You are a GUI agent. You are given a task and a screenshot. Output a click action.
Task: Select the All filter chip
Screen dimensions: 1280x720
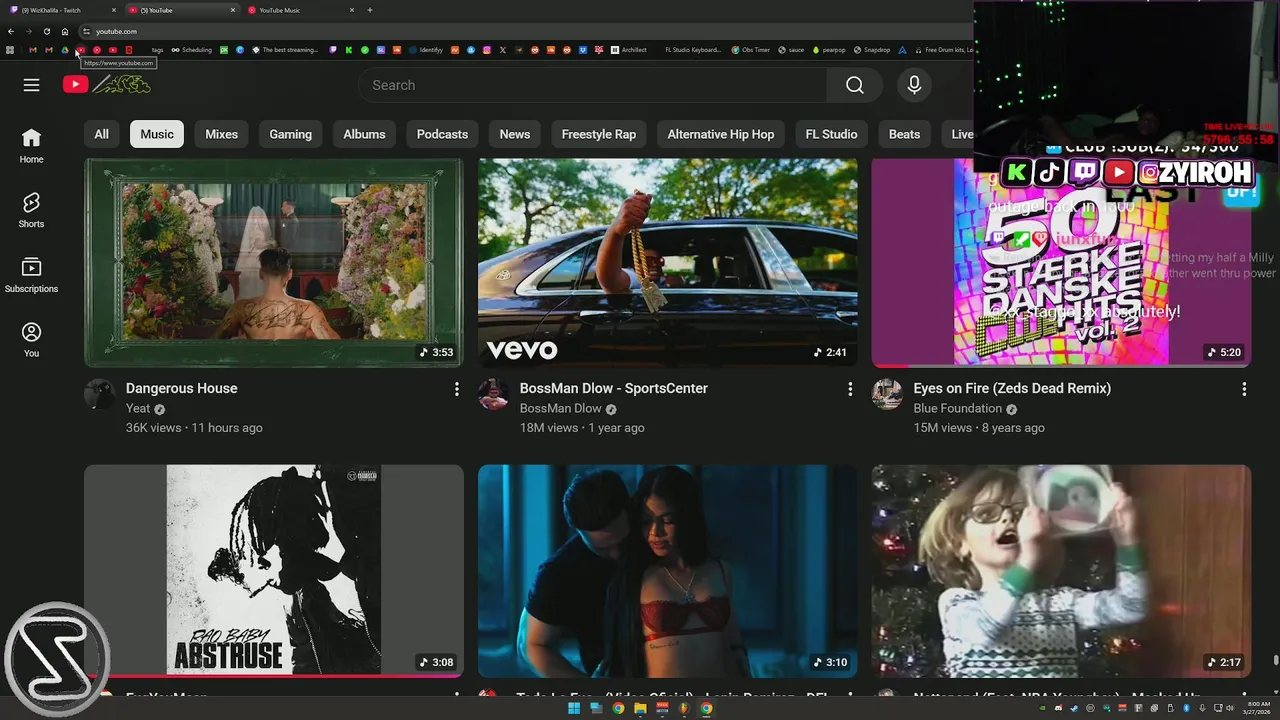(101, 134)
